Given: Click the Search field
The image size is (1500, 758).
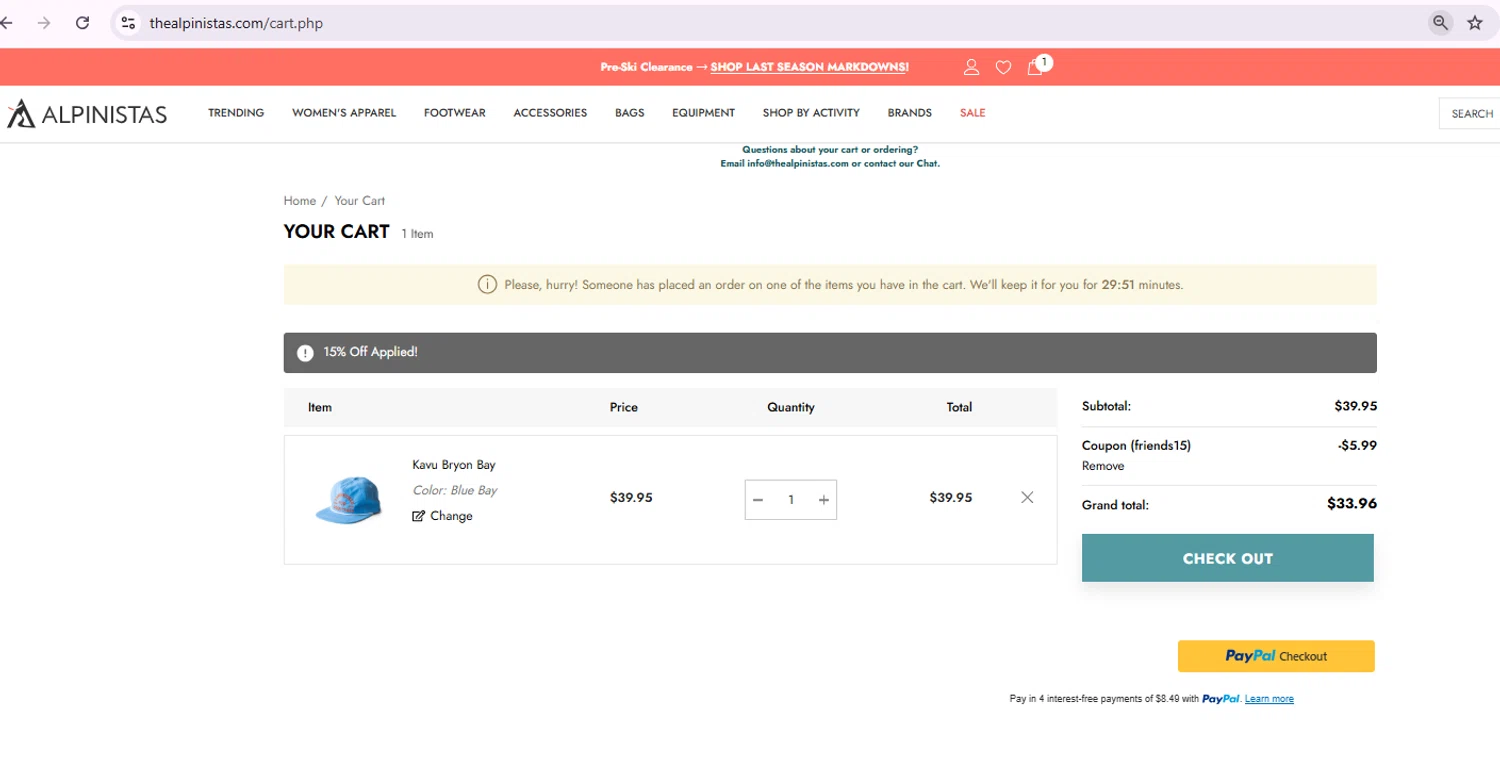Looking at the screenshot, I should tap(1469, 113).
